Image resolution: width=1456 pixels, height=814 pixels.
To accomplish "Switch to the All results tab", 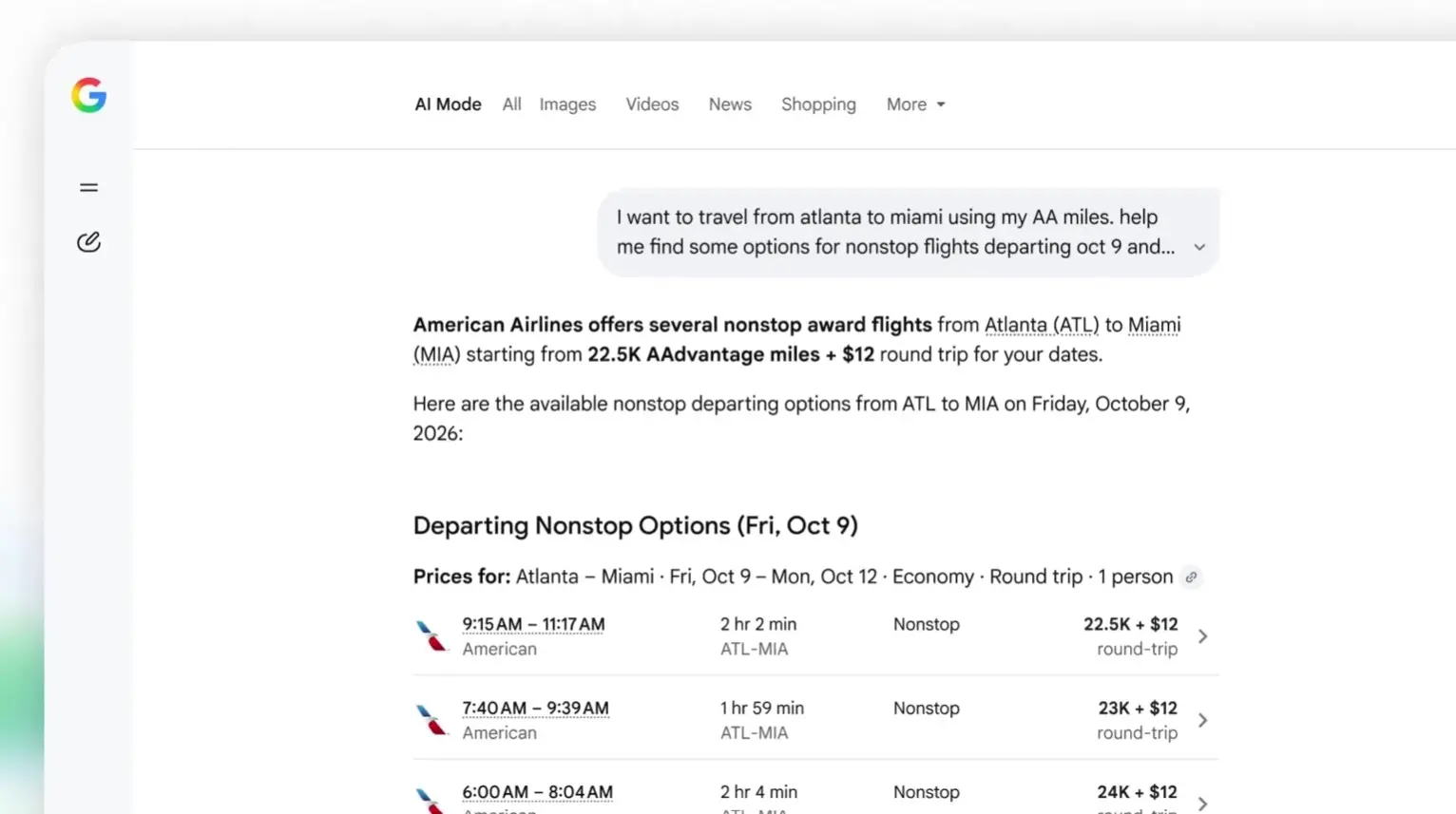I will [511, 104].
